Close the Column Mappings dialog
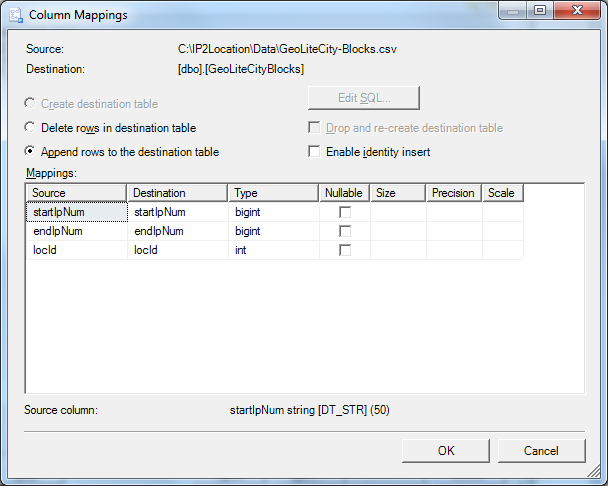This screenshot has height=486, width=608. tap(577, 10)
